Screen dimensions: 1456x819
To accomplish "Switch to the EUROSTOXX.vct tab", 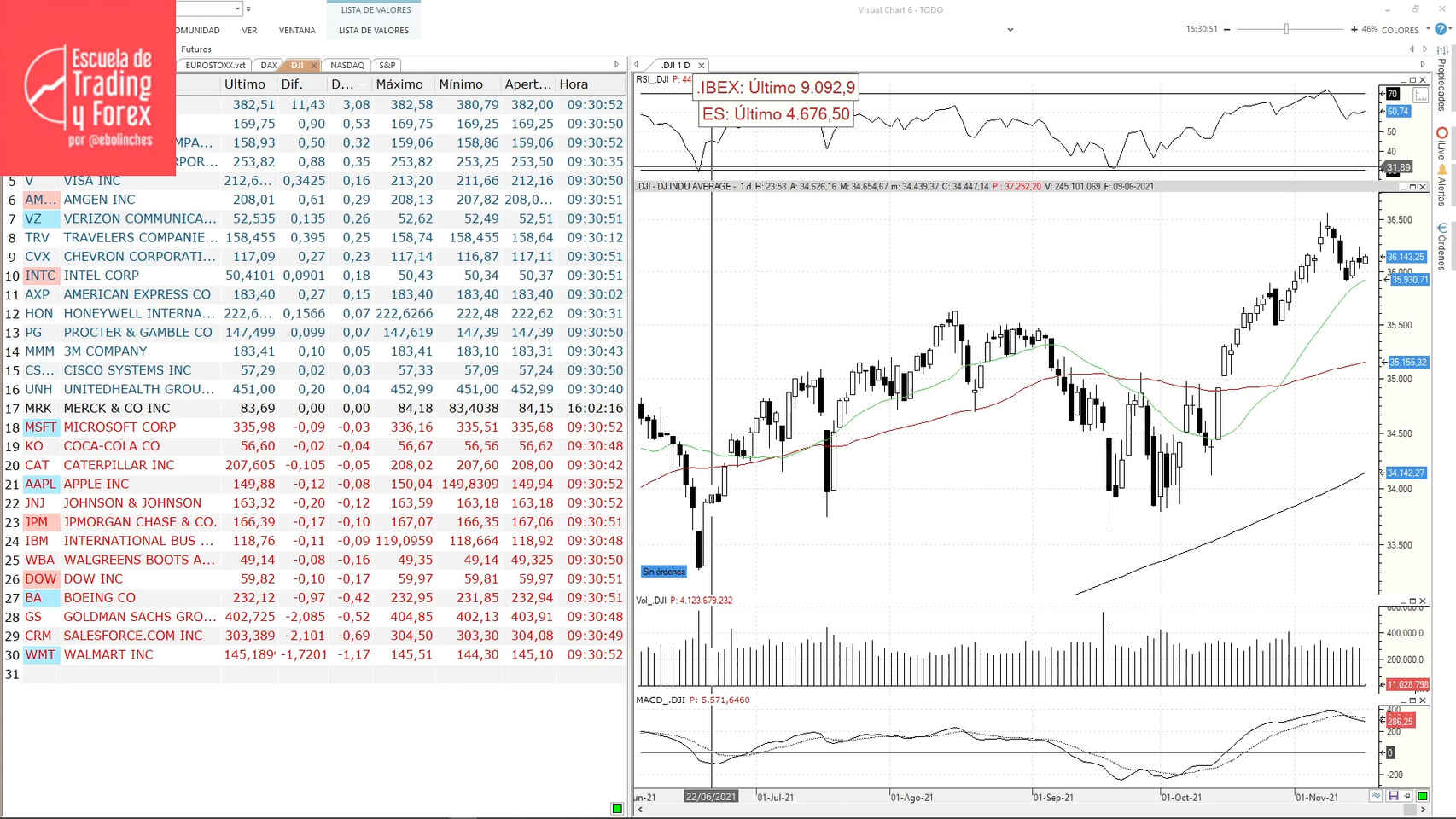I will (215, 66).
